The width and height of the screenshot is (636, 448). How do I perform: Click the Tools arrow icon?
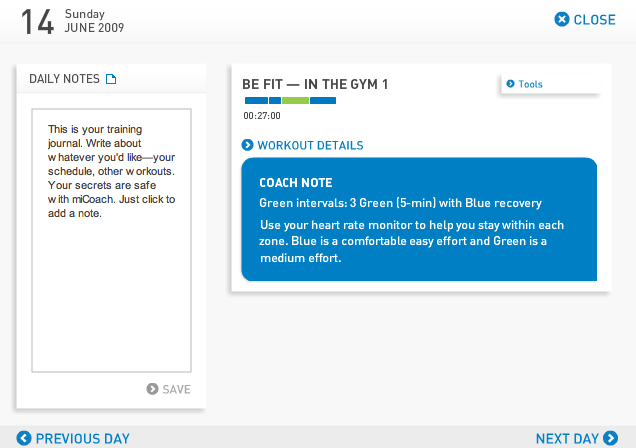tap(511, 84)
